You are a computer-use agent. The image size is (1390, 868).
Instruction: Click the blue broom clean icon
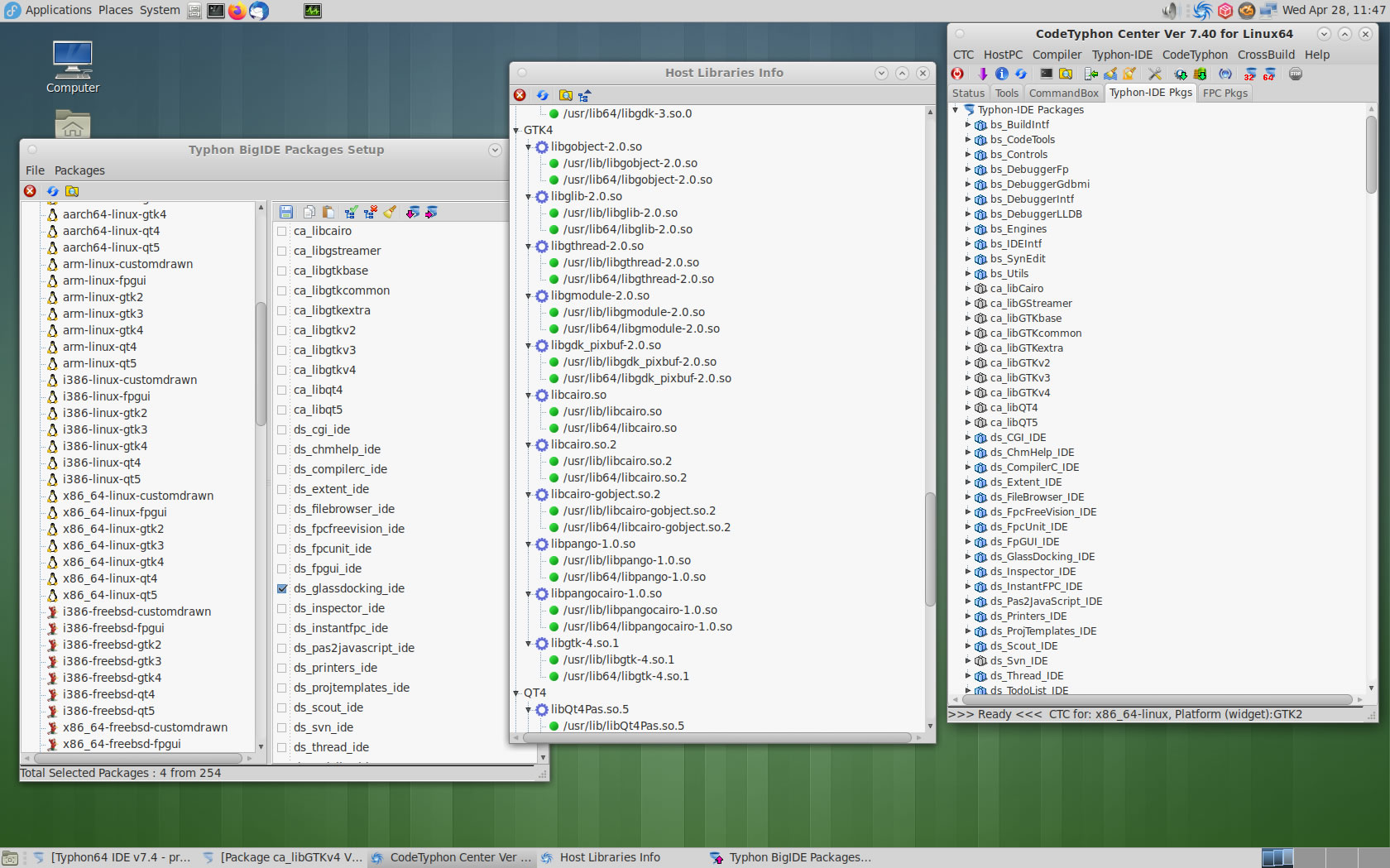[1110, 74]
